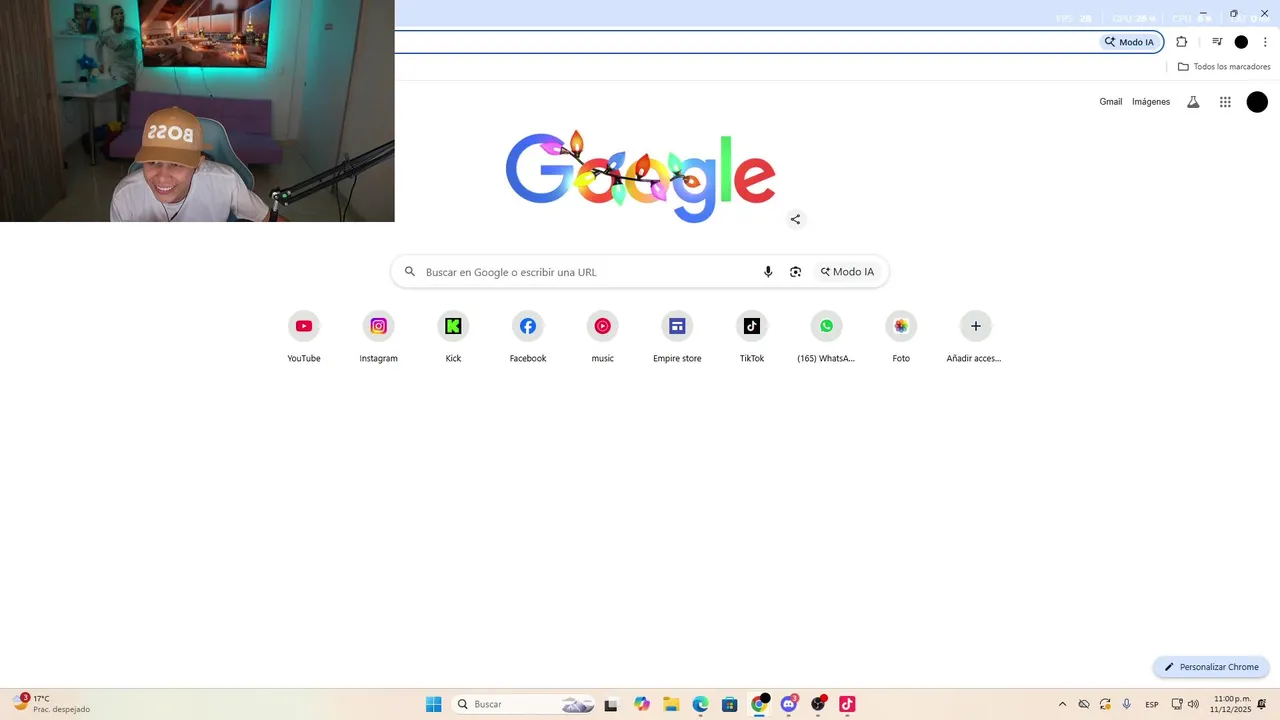The width and height of the screenshot is (1280, 720).
Task: Open Microsoft Edge from the taskbar
Action: [700, 704]
